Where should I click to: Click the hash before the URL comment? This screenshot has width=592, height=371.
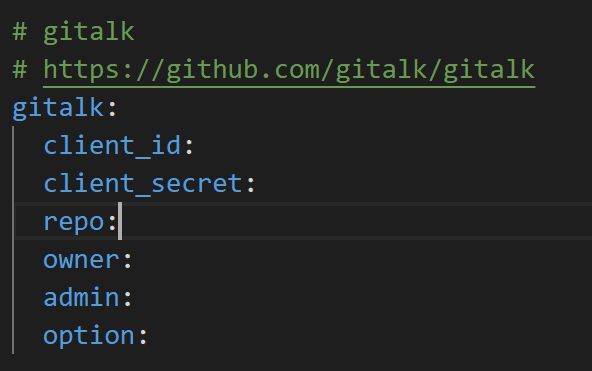[x=20, y=70]
